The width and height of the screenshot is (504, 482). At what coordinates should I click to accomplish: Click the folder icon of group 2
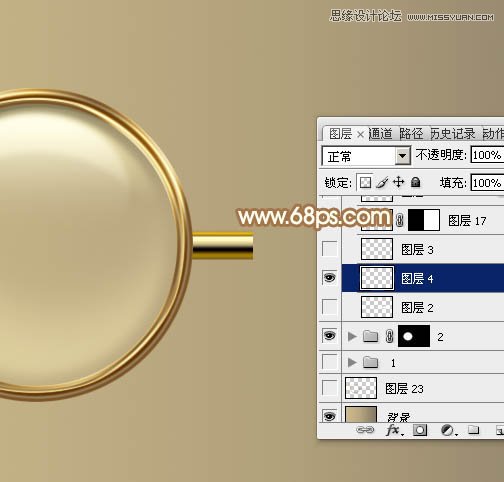(370, 336)
